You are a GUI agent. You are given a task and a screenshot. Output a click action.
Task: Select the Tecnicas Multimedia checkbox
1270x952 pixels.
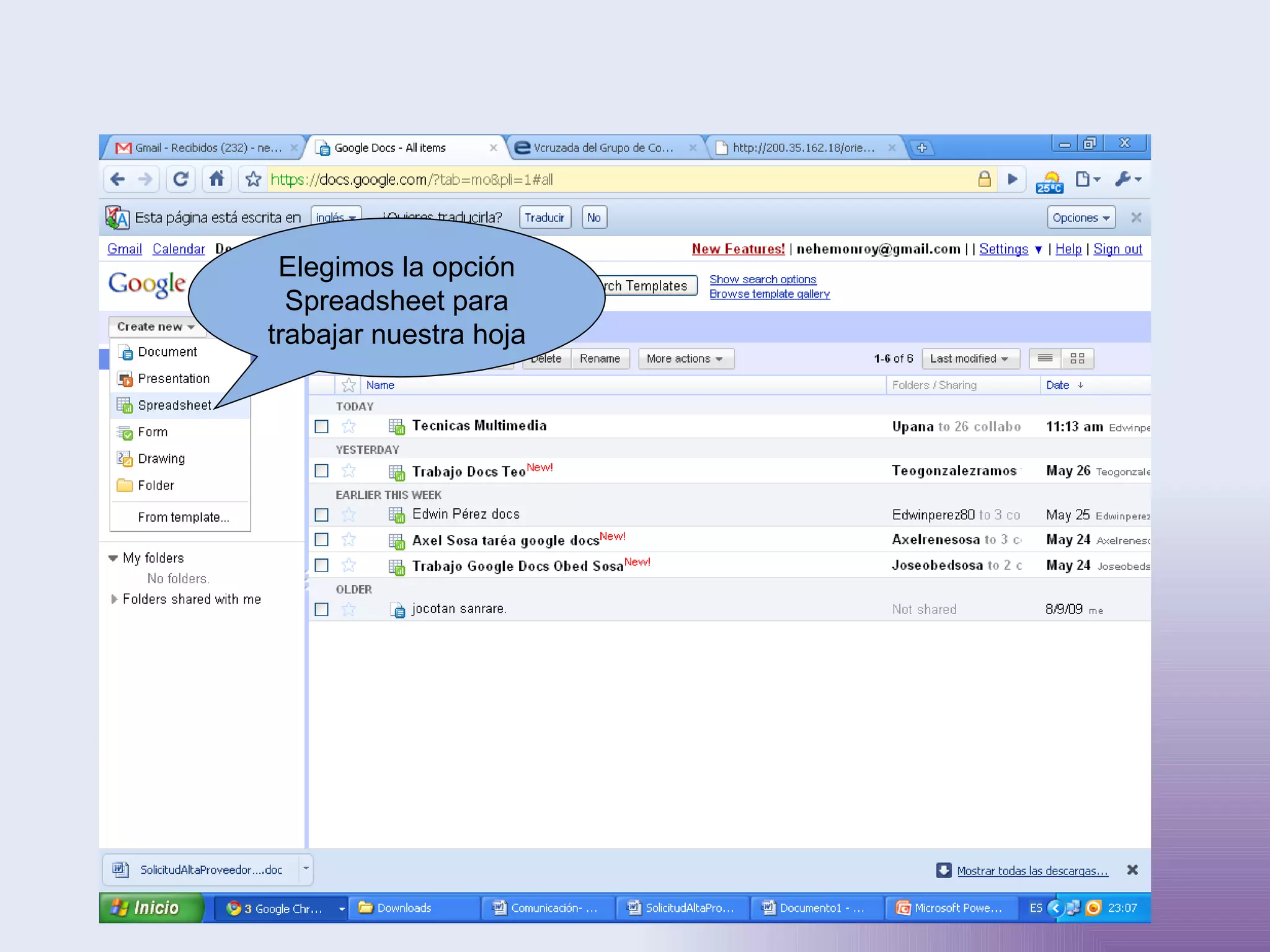tap(321, 426)
